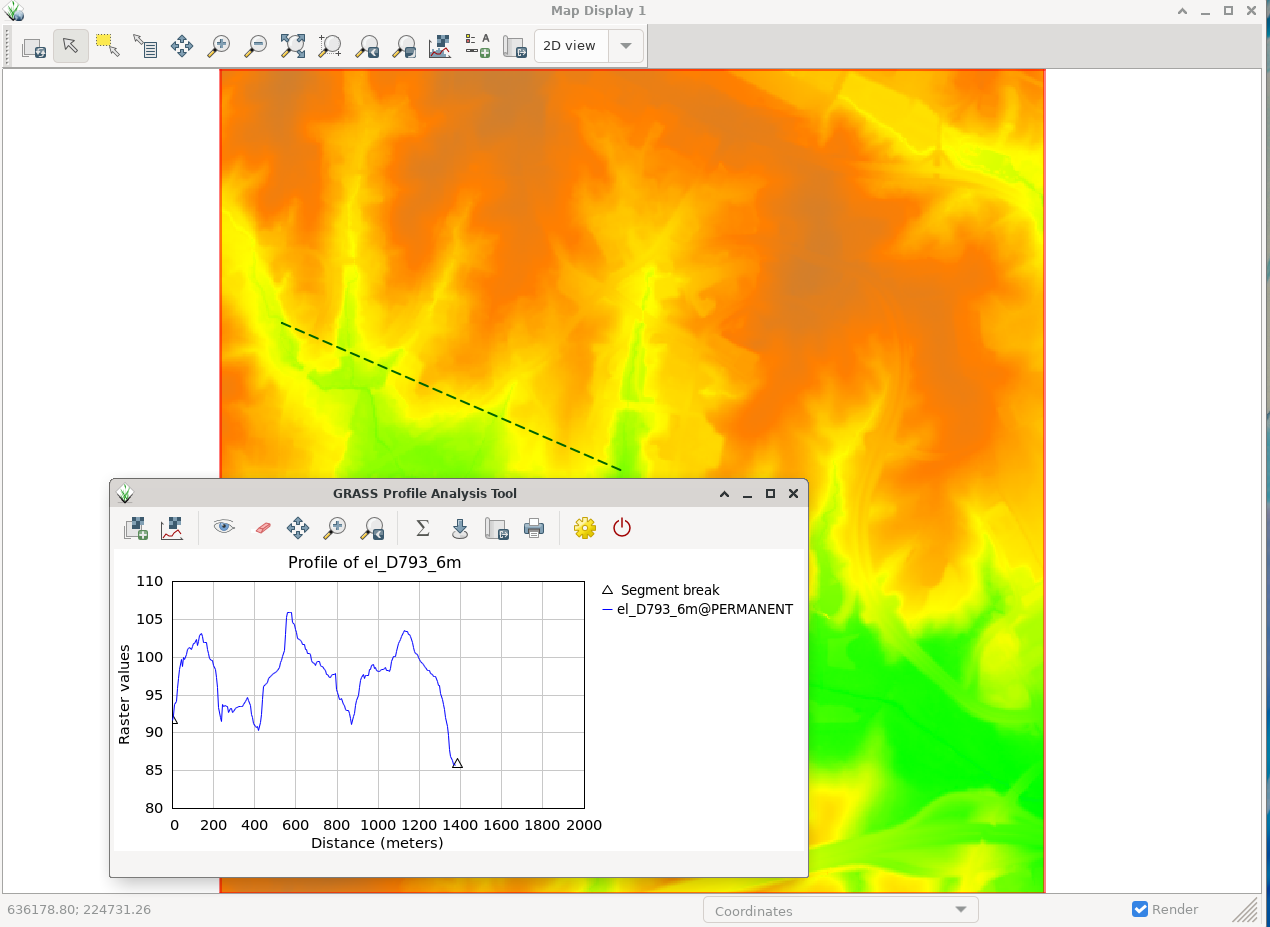Screen dimensions: 1270x927
Task: Open the various zoom options icon
Action: click(x=404, y=46)
